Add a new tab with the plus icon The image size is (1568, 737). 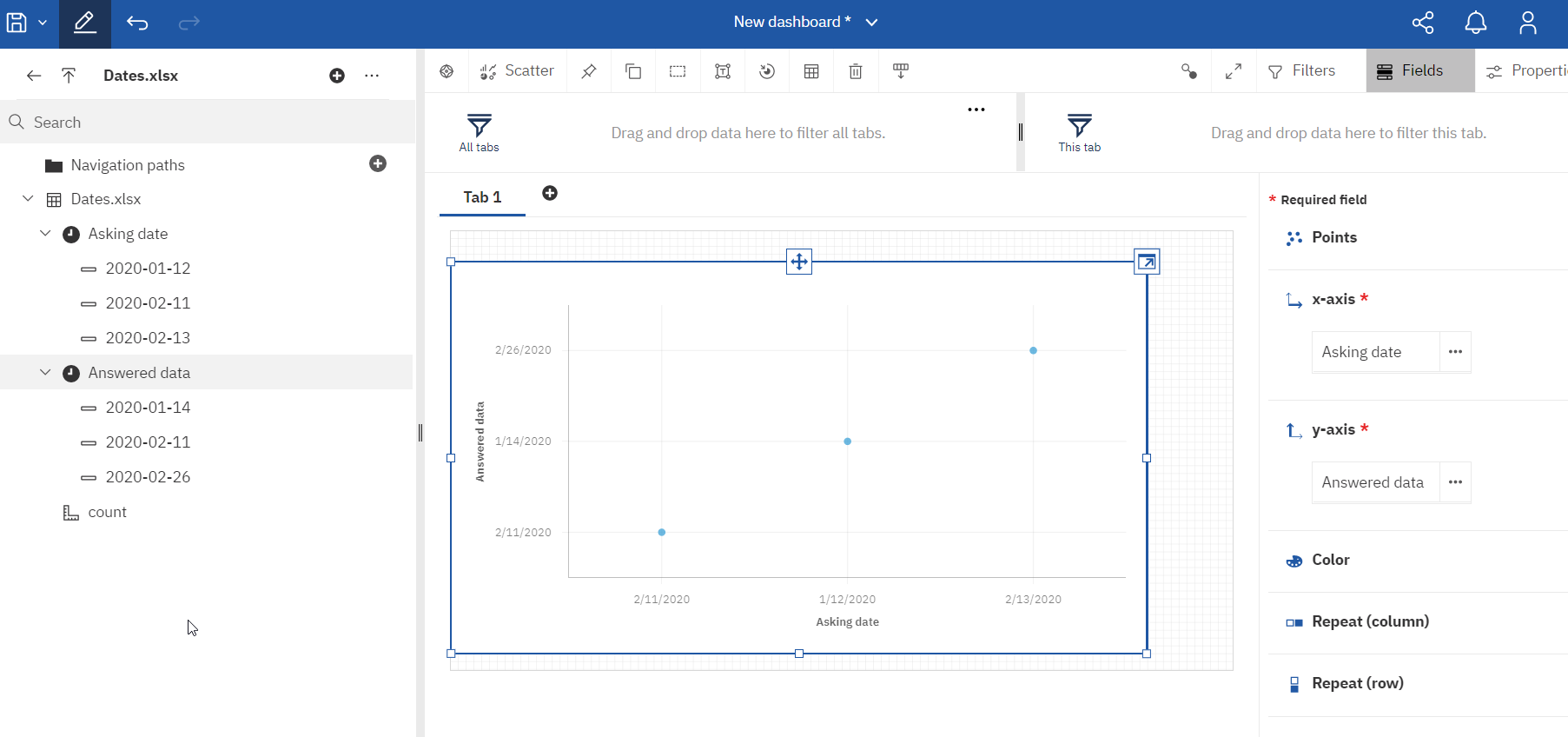point(550,193)
